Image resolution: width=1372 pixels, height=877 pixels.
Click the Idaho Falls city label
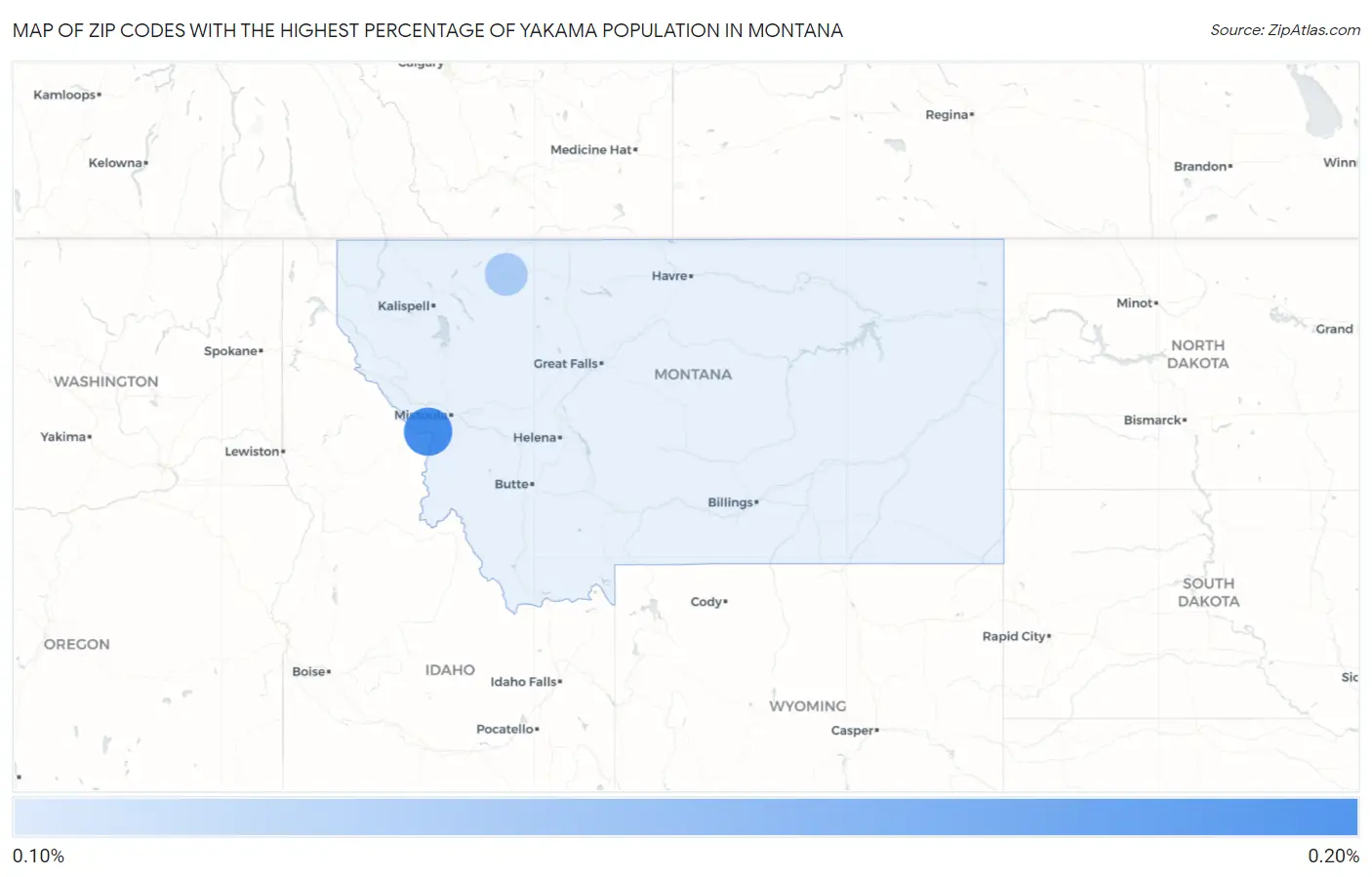526,682
